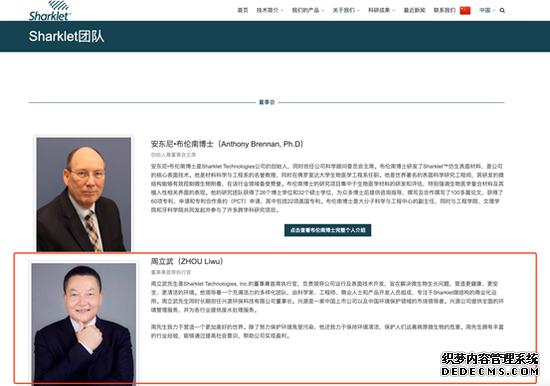
Task: Expand the 技术简介 menu
Action: pos(270,11)
